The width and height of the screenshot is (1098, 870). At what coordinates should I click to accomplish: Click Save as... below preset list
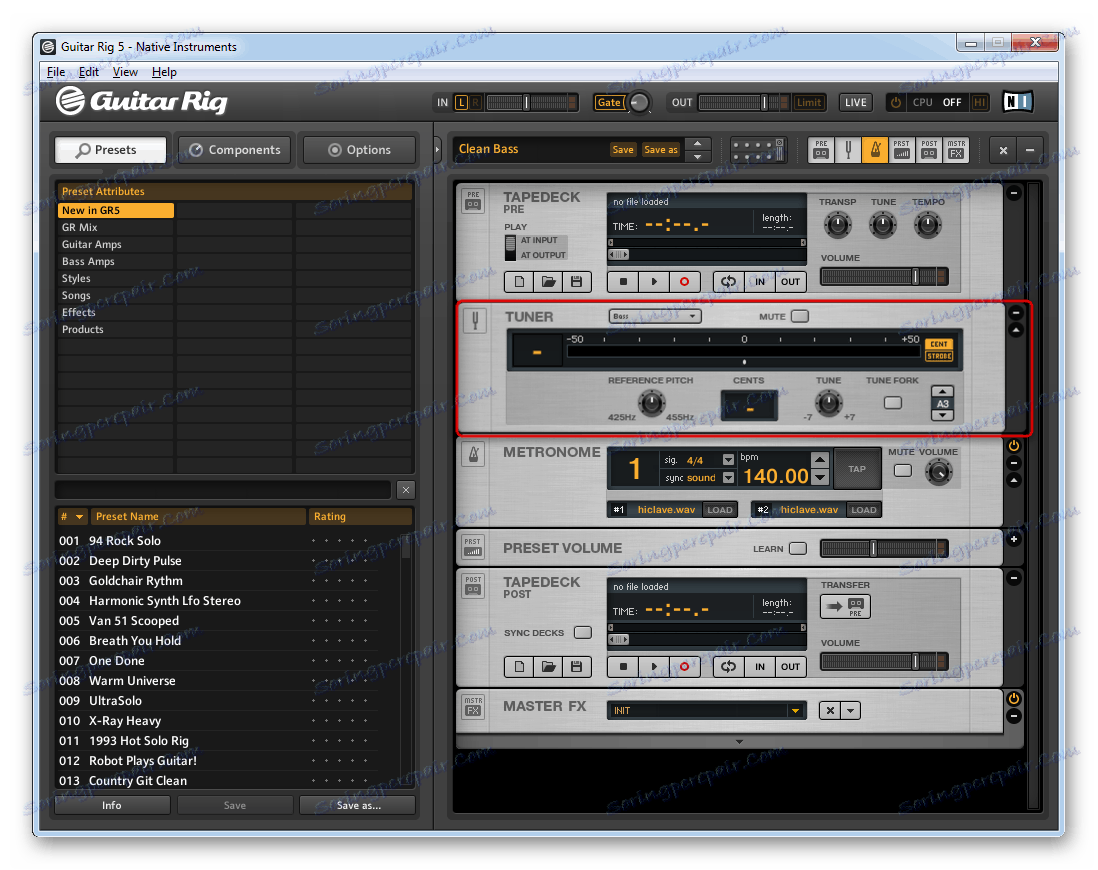pyautogui.click(x=359, y=806)
